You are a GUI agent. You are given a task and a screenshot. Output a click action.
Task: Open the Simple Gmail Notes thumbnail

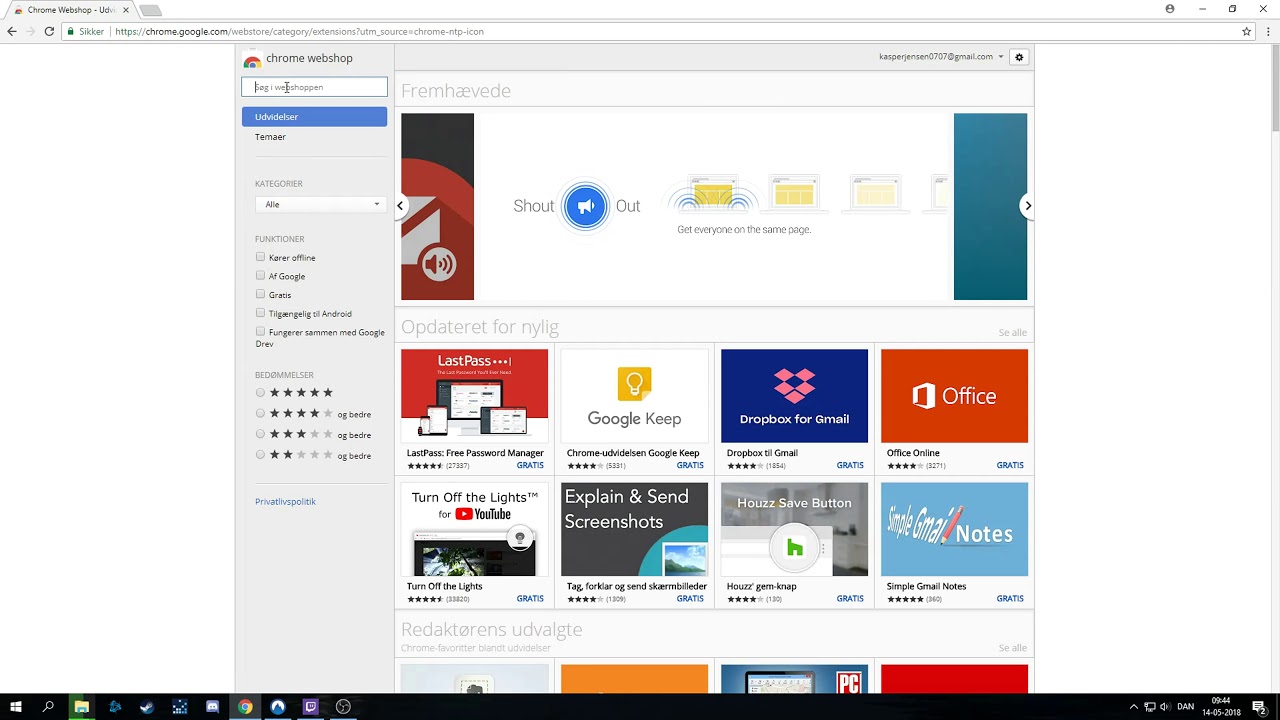click(x=954, y=530)
